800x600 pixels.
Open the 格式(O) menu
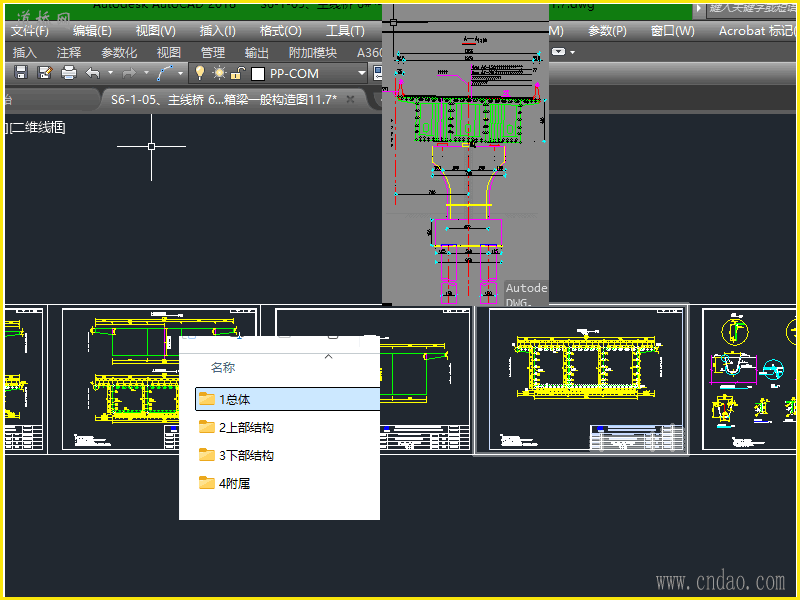tap(280, 31)
